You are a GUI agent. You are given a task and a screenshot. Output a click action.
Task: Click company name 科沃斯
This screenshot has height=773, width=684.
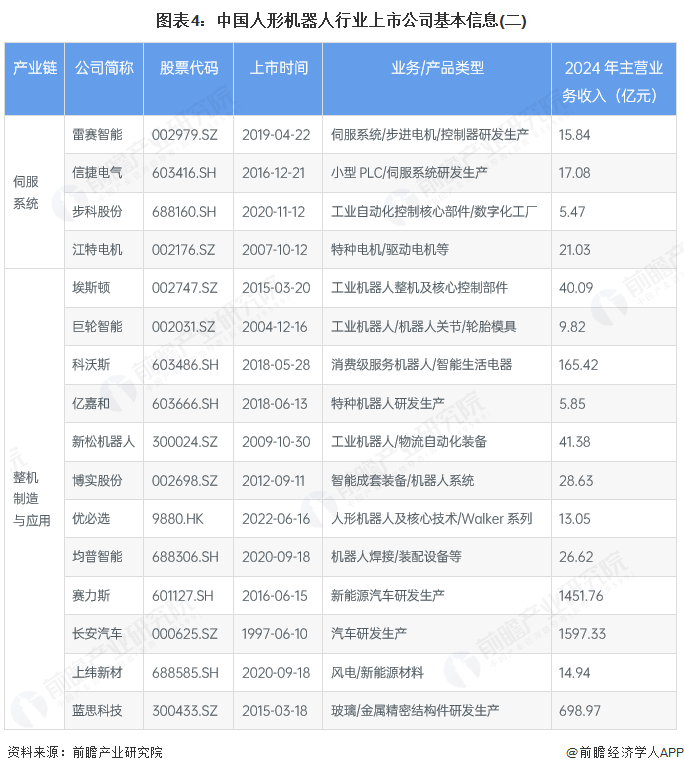pyautogui.click(x=91, y=365)
